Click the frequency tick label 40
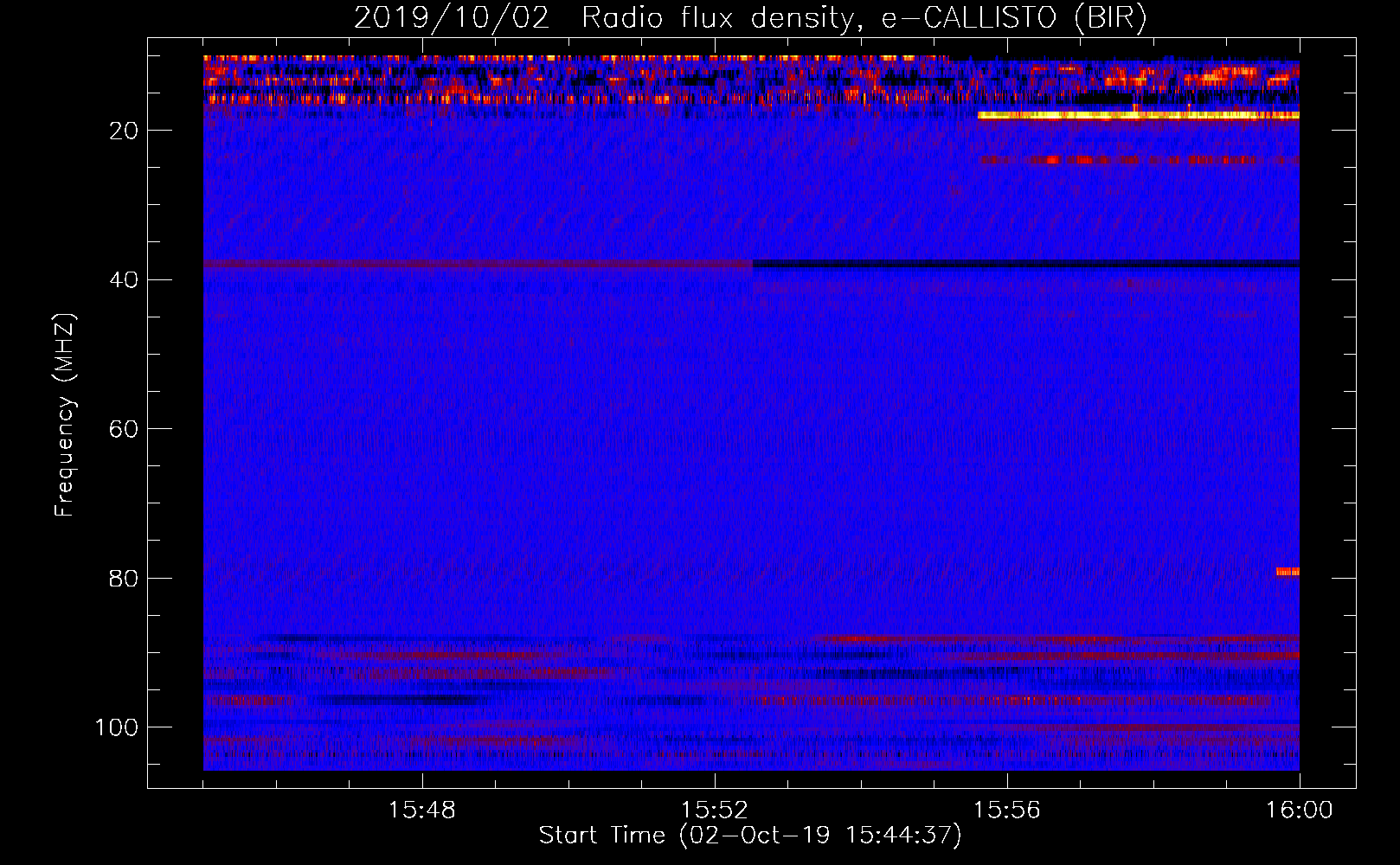 pos(125,279)
